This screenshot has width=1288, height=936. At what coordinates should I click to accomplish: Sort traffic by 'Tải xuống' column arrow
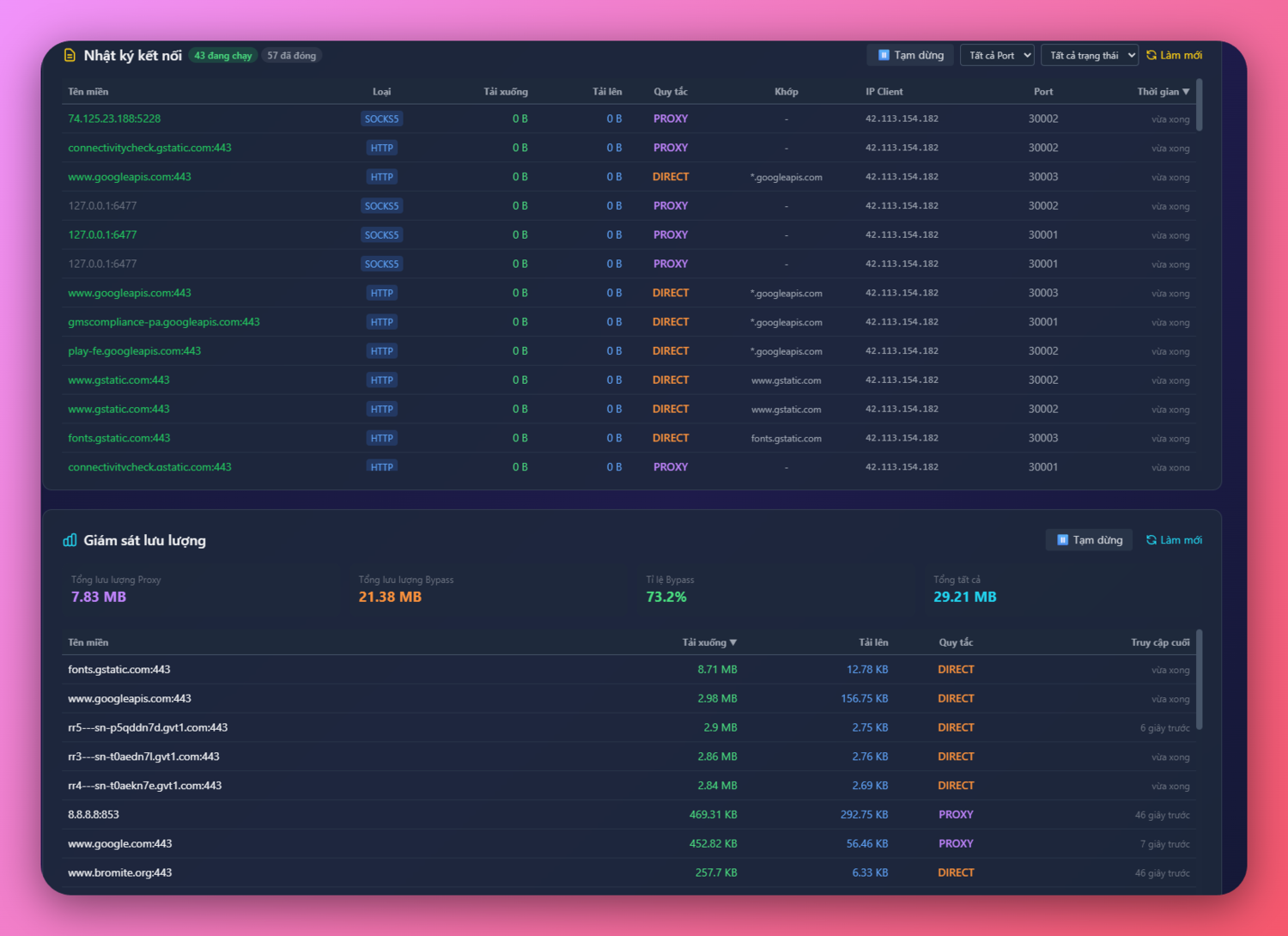(732, 642)
